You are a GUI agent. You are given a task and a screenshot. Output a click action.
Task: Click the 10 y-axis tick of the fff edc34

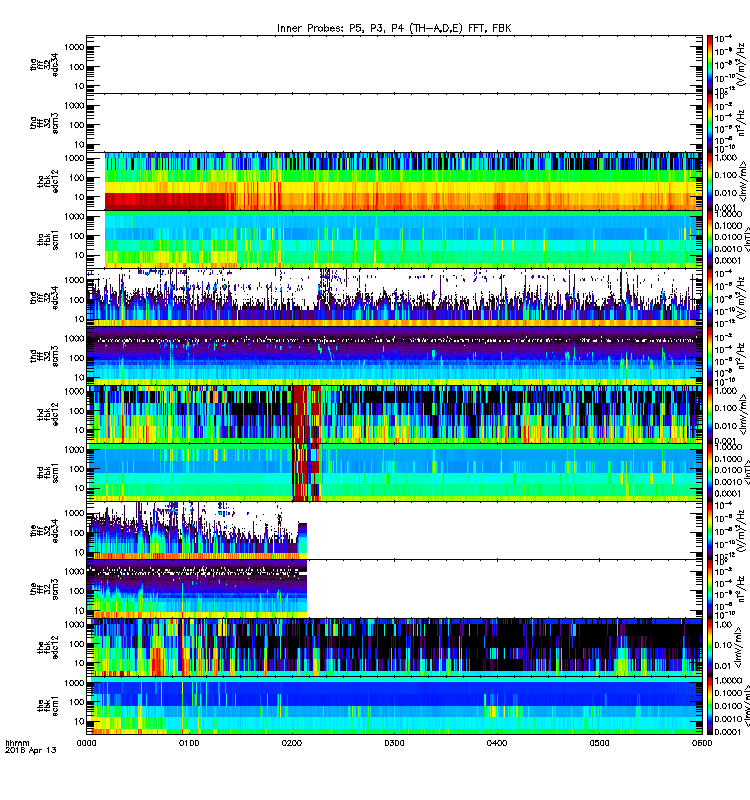[x=80, y=553]
